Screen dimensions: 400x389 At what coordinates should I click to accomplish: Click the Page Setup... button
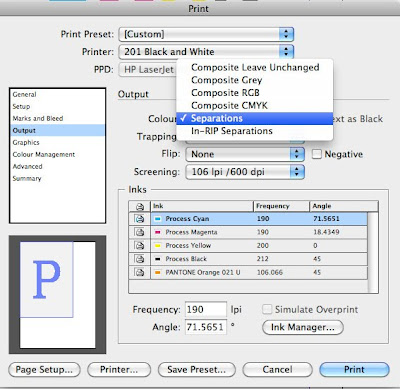(x=44, y=369)
